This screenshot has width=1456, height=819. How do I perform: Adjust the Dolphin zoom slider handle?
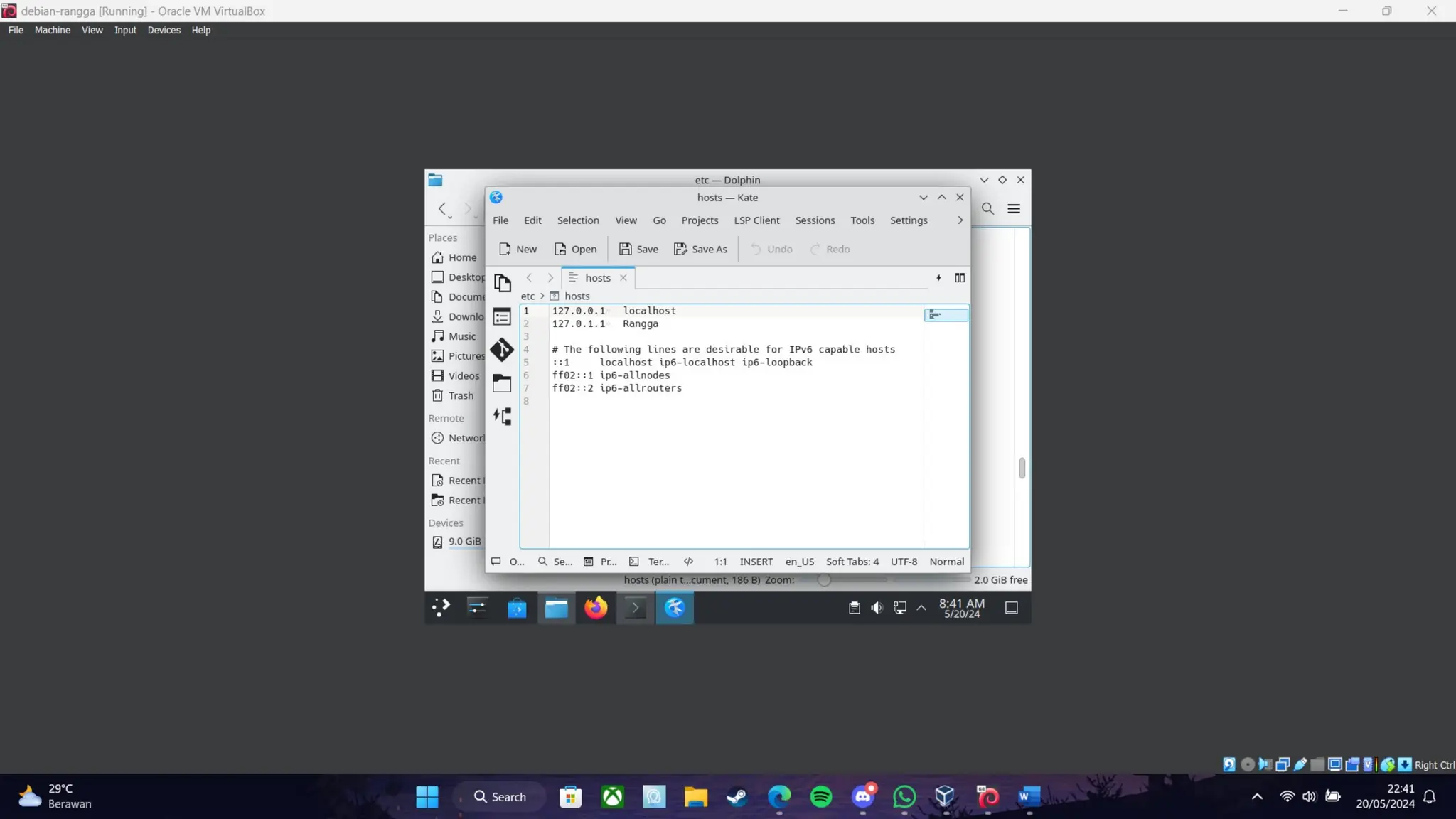(x=823, y=580)
